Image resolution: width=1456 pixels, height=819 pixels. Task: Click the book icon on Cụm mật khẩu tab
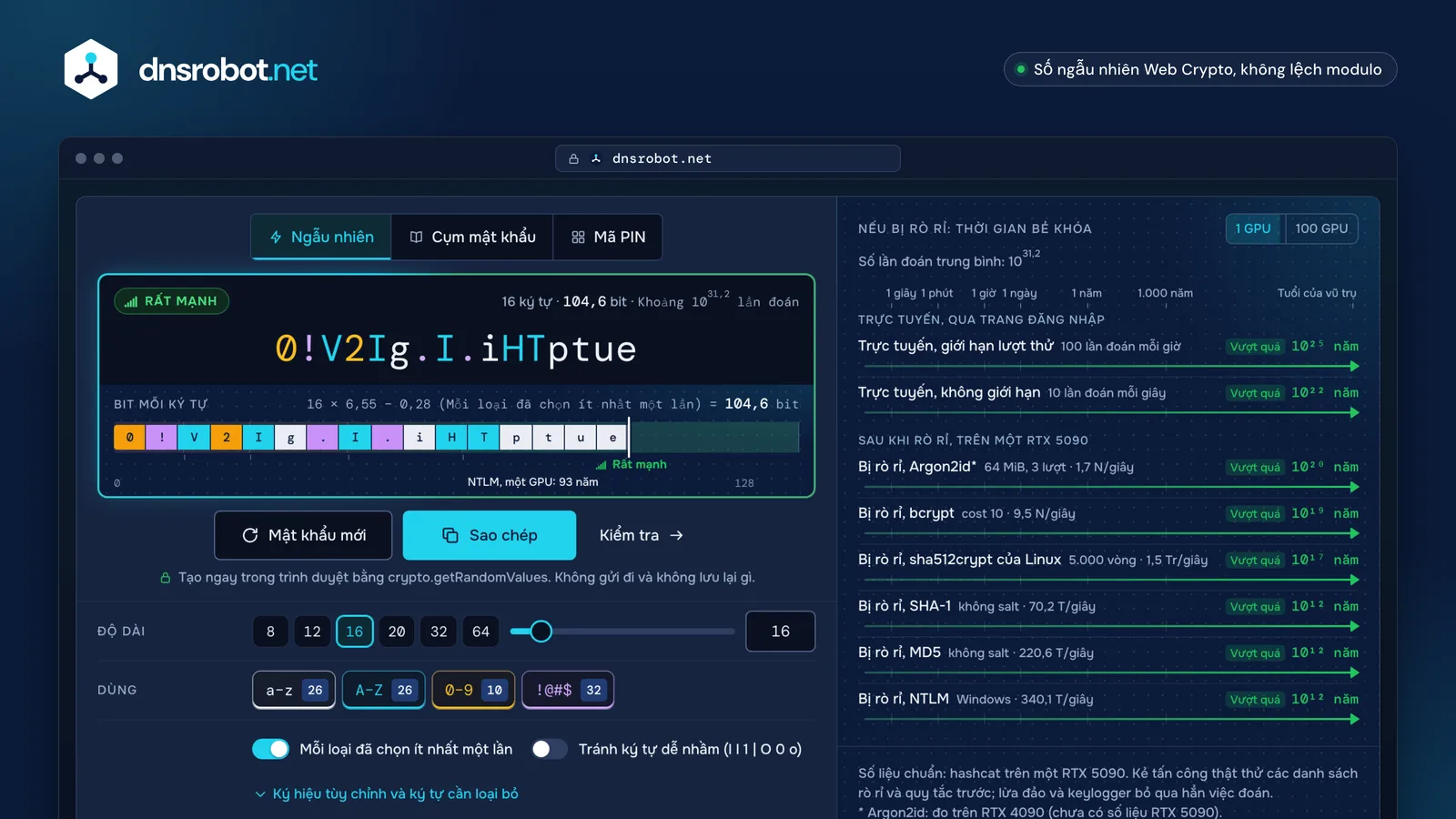417,238
